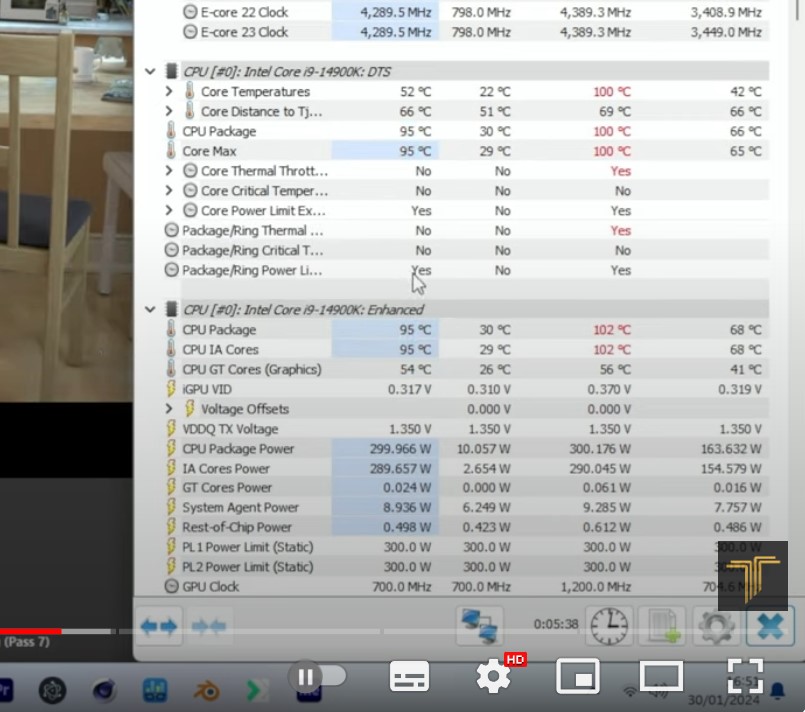805x712 pixels.
Task: Close the HWiNFO sensors window with blue X
Action: point(770,626)
